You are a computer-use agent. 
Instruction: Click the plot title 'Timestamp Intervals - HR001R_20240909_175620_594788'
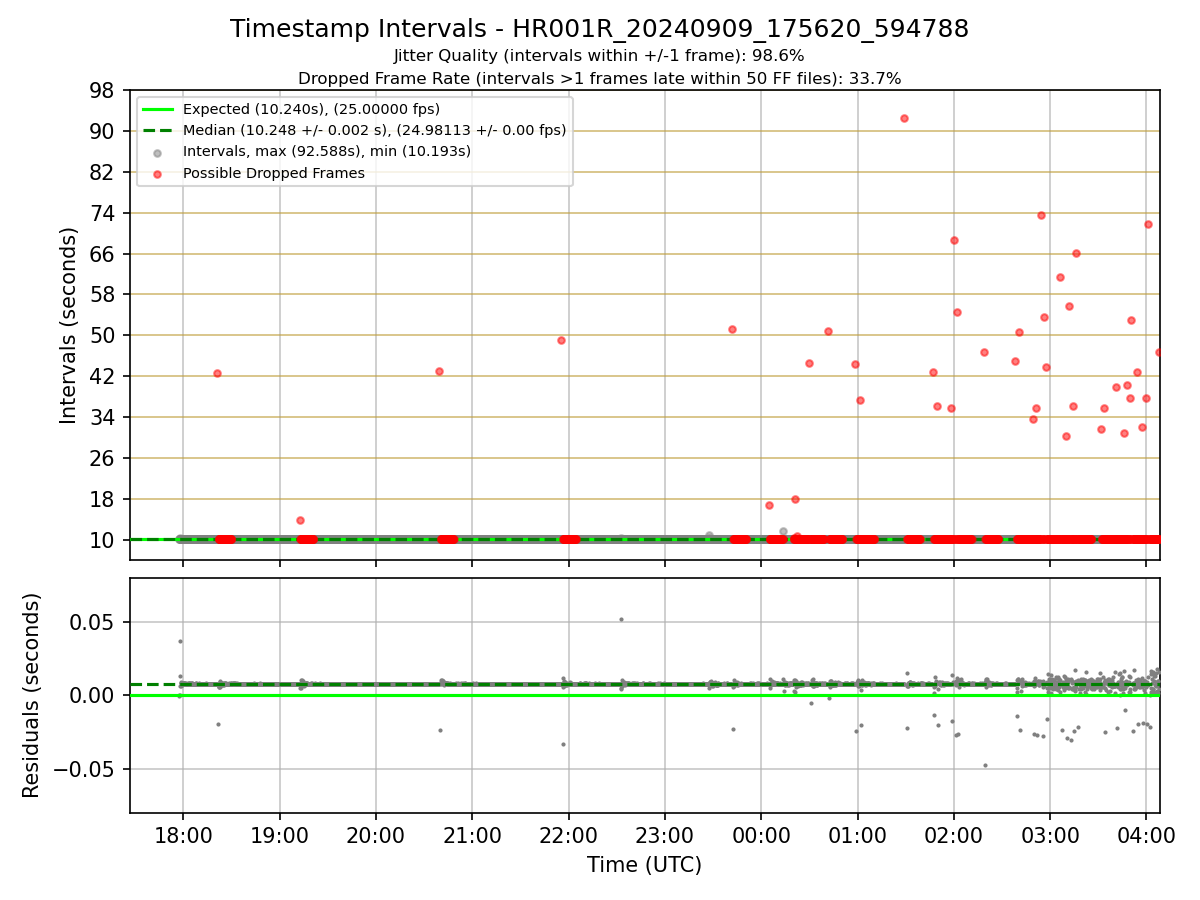(x=599, y=29)
